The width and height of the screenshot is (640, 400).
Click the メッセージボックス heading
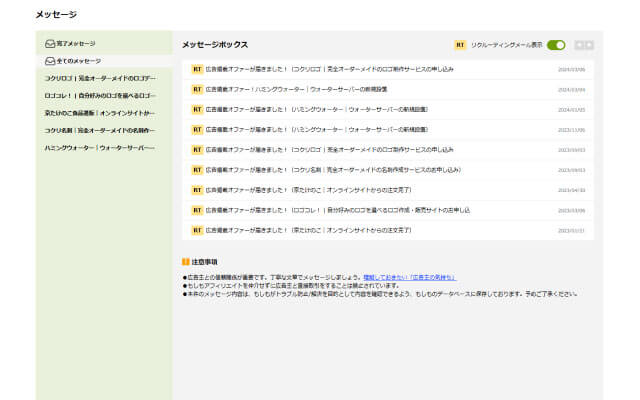(x=215, y=45)
